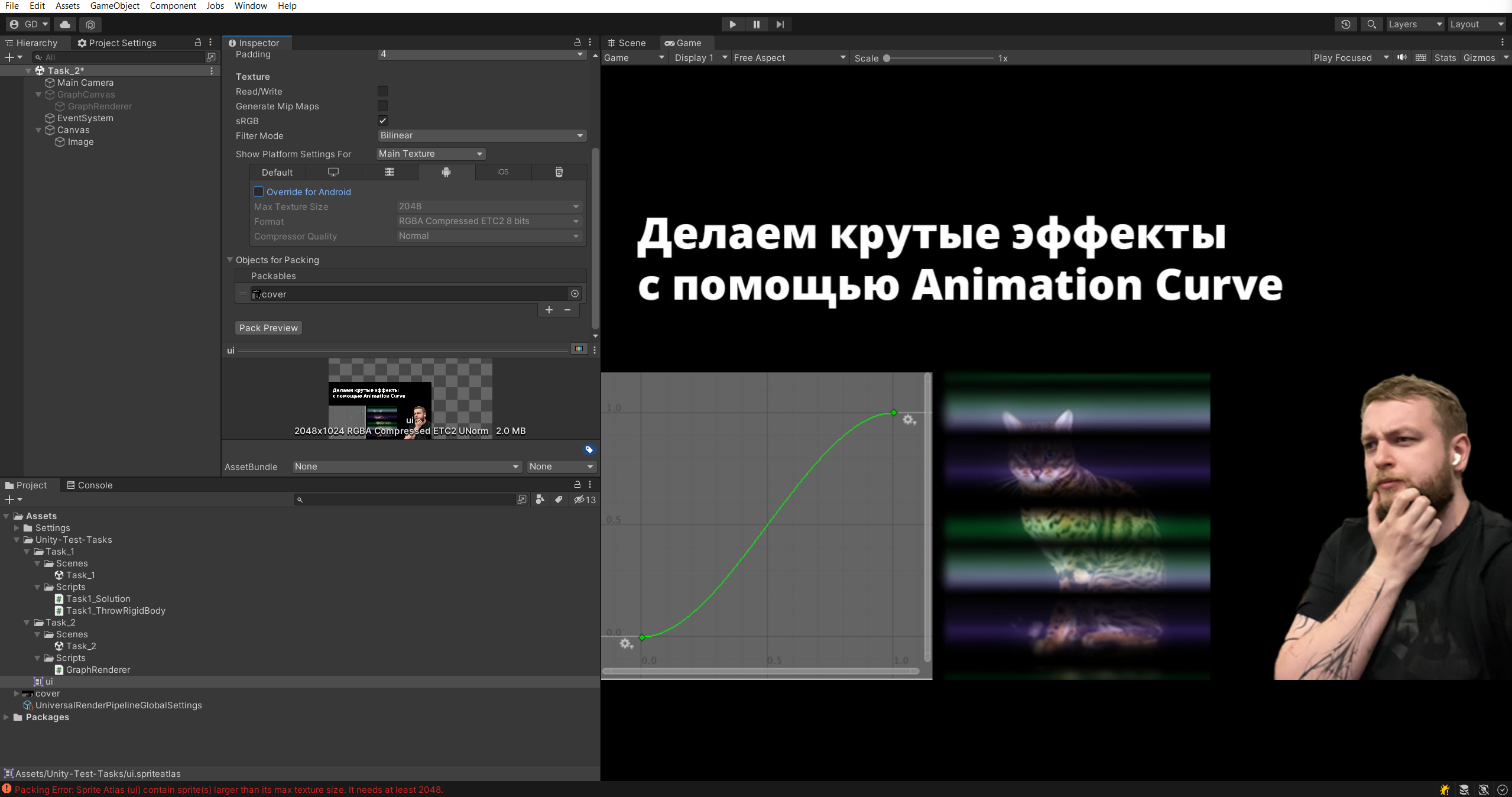Open GameObject menu in menu bar
Viewport: 1512px width, 797px height.
[x=113, y=6]
